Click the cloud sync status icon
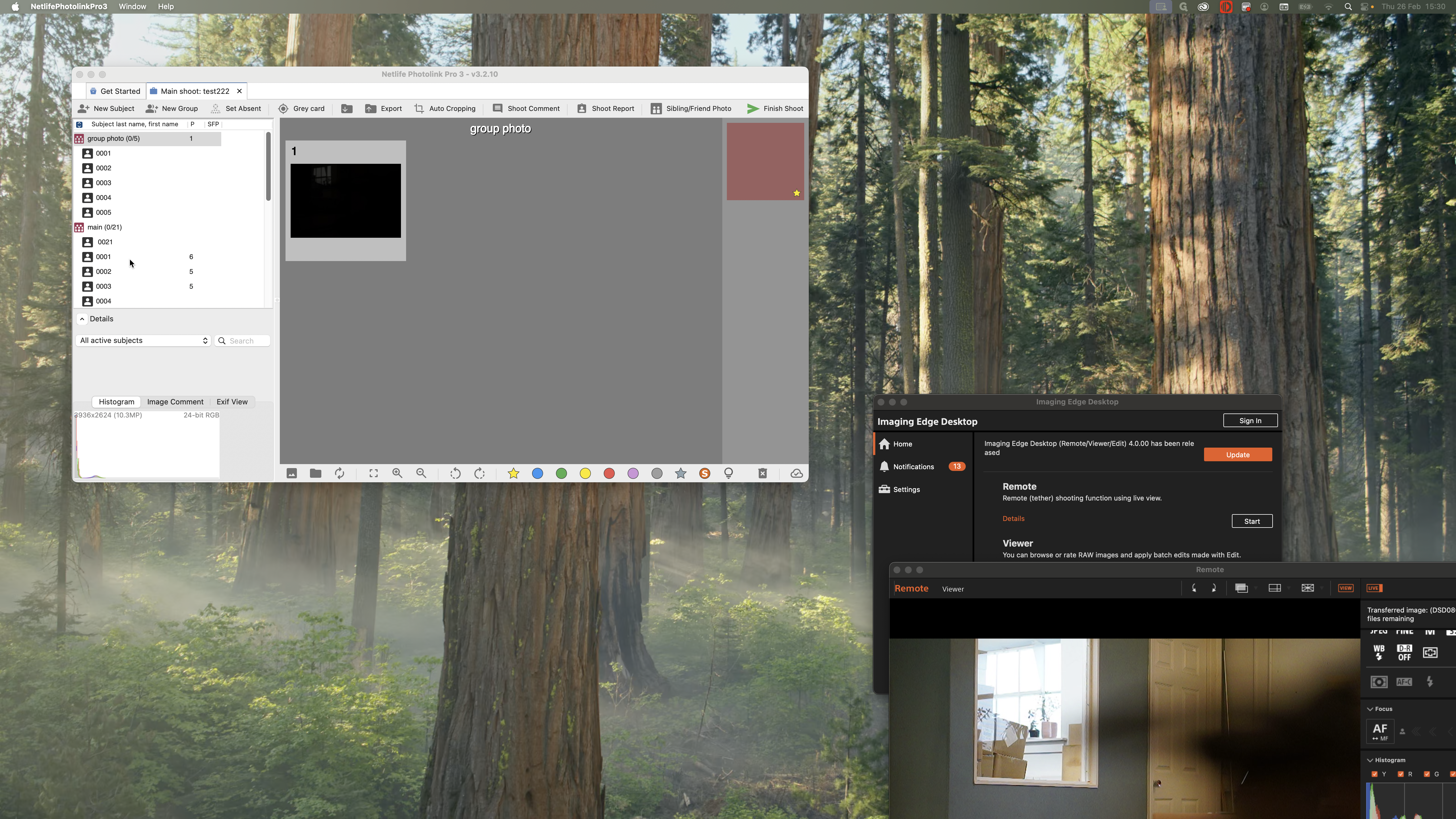1456x819 pixels. pos(796,474)
